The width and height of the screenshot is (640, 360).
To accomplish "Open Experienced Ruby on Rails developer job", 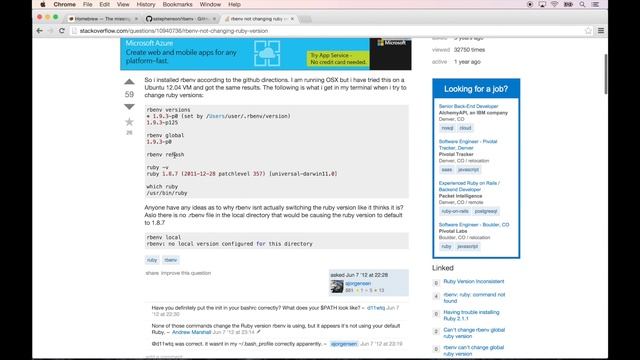I will click(x=469, y=186).
